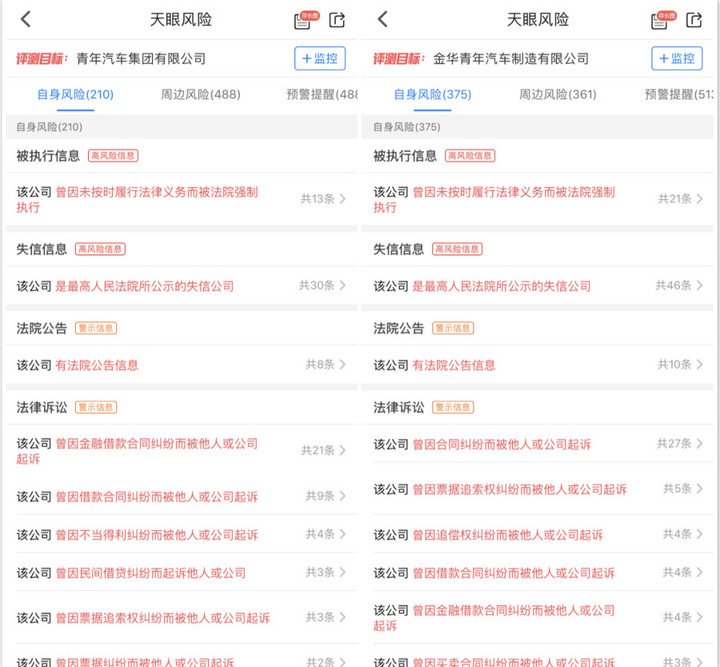The height and width of the screenshot is (667, 720).
Task: Select the 自身风险(210) section header bar
Action: (181, 127)
